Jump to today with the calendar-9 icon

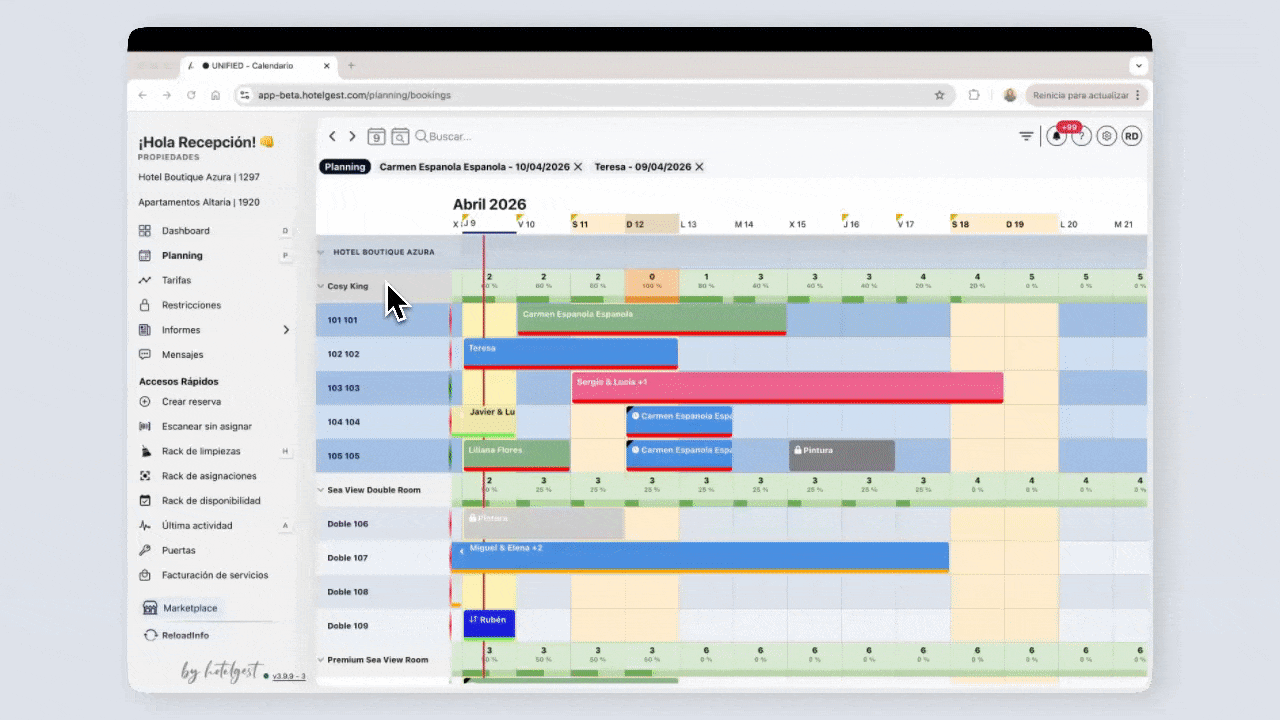[376, 136]
